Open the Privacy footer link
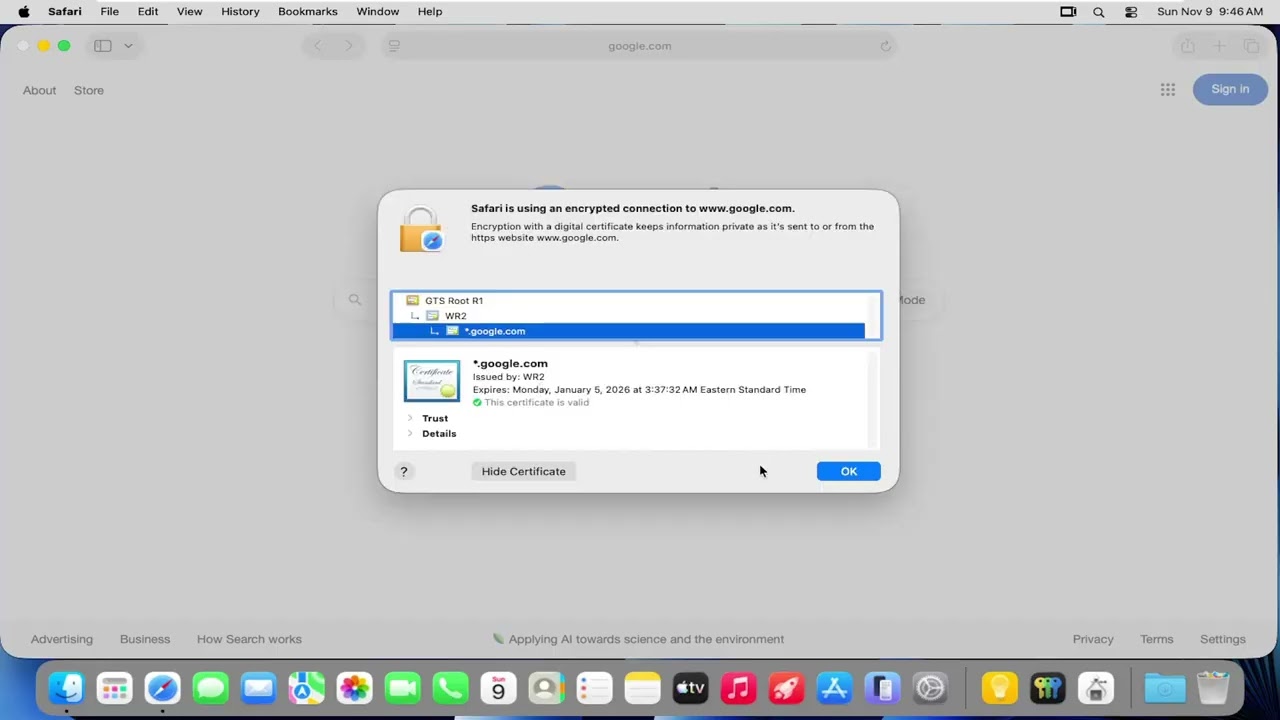The image size is (1280, 720). 1093,639
